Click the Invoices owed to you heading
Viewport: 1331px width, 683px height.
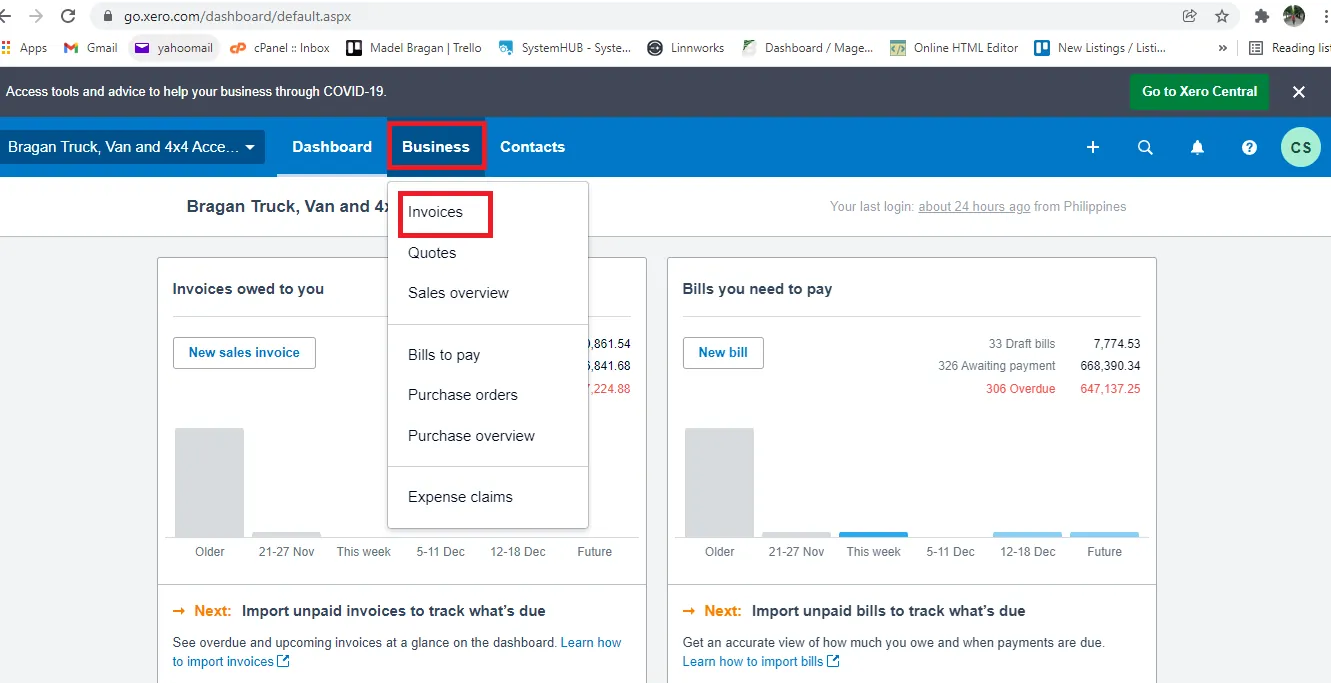[248, 289]
